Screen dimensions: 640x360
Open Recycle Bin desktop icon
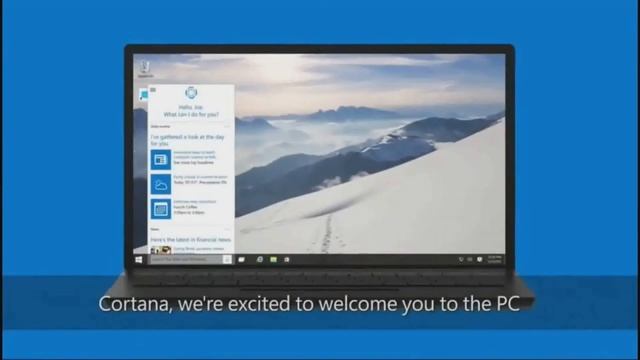click(x=145, y=69)
